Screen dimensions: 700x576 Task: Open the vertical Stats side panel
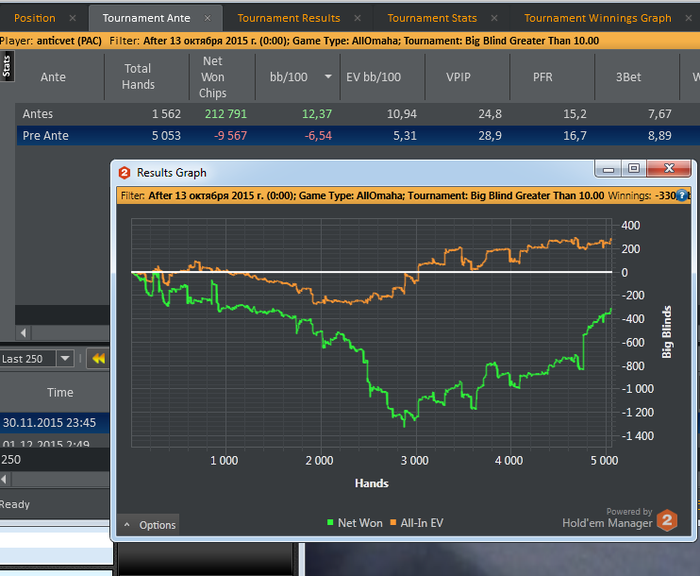click(x=7, y=66)
